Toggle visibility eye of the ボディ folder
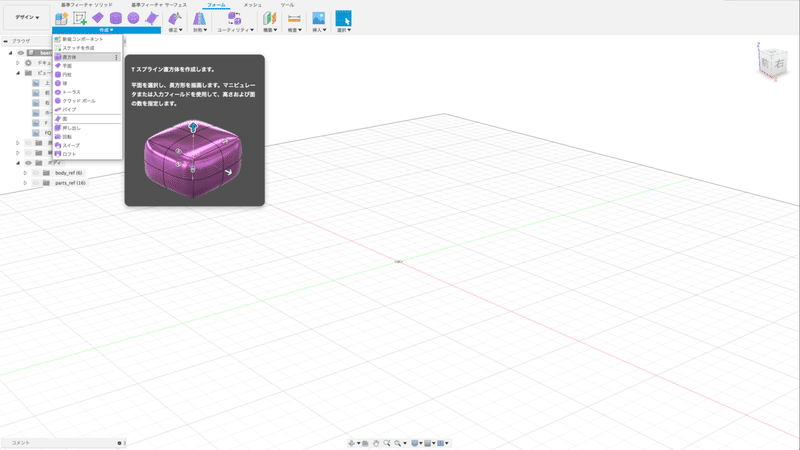Viewport: 800px width, 450px height. tap(29, 163)
